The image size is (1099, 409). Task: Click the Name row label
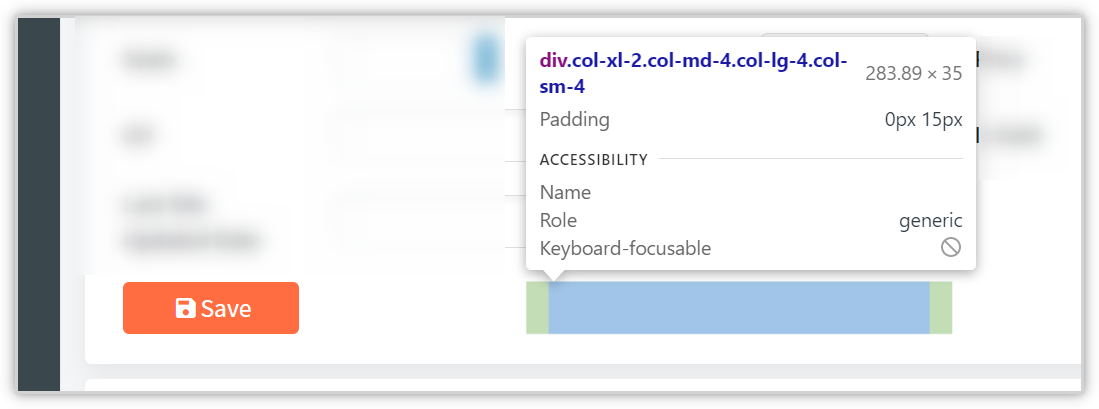point(566,193)
